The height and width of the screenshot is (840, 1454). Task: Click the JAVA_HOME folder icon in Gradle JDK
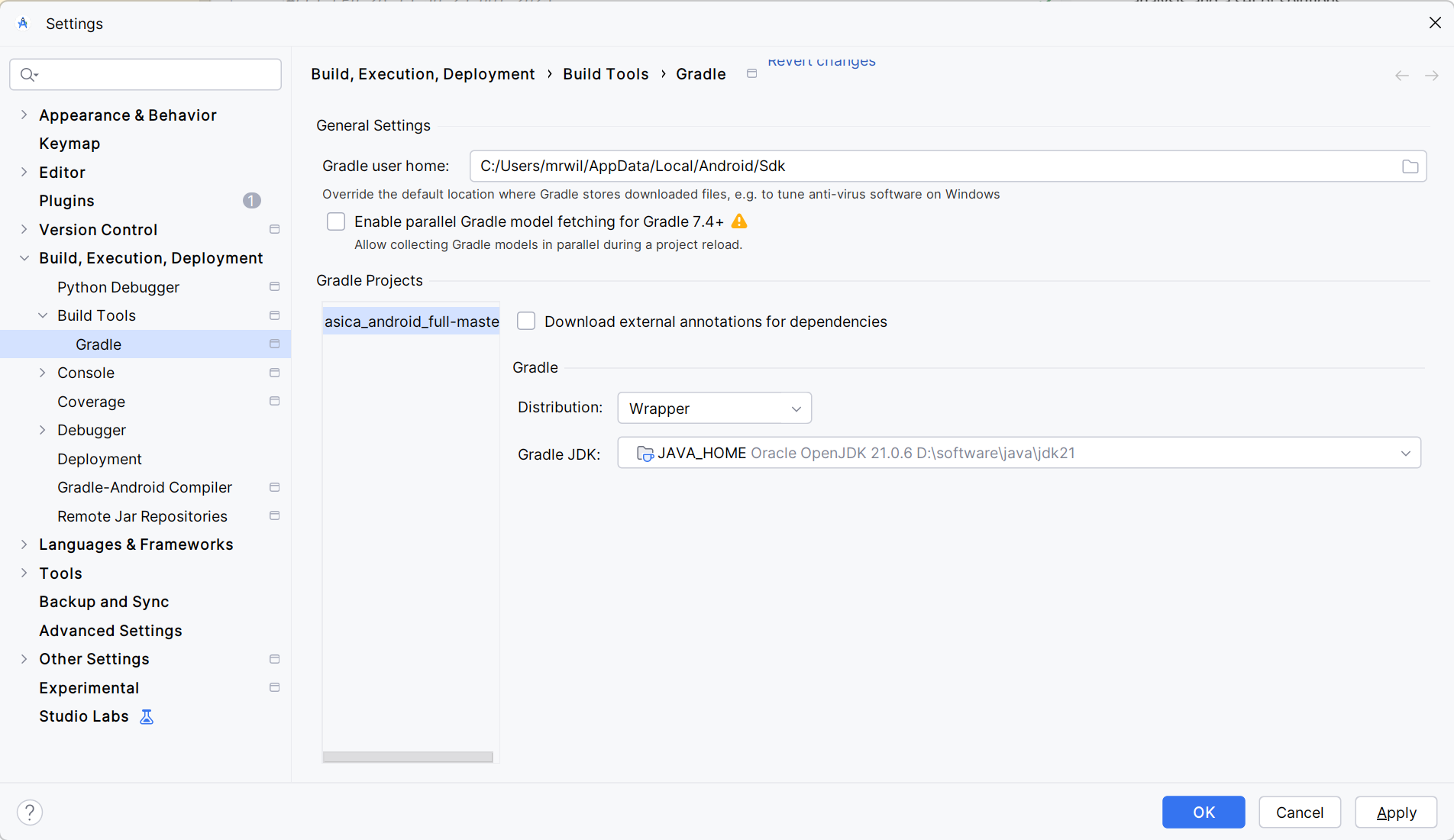[645, 454]
